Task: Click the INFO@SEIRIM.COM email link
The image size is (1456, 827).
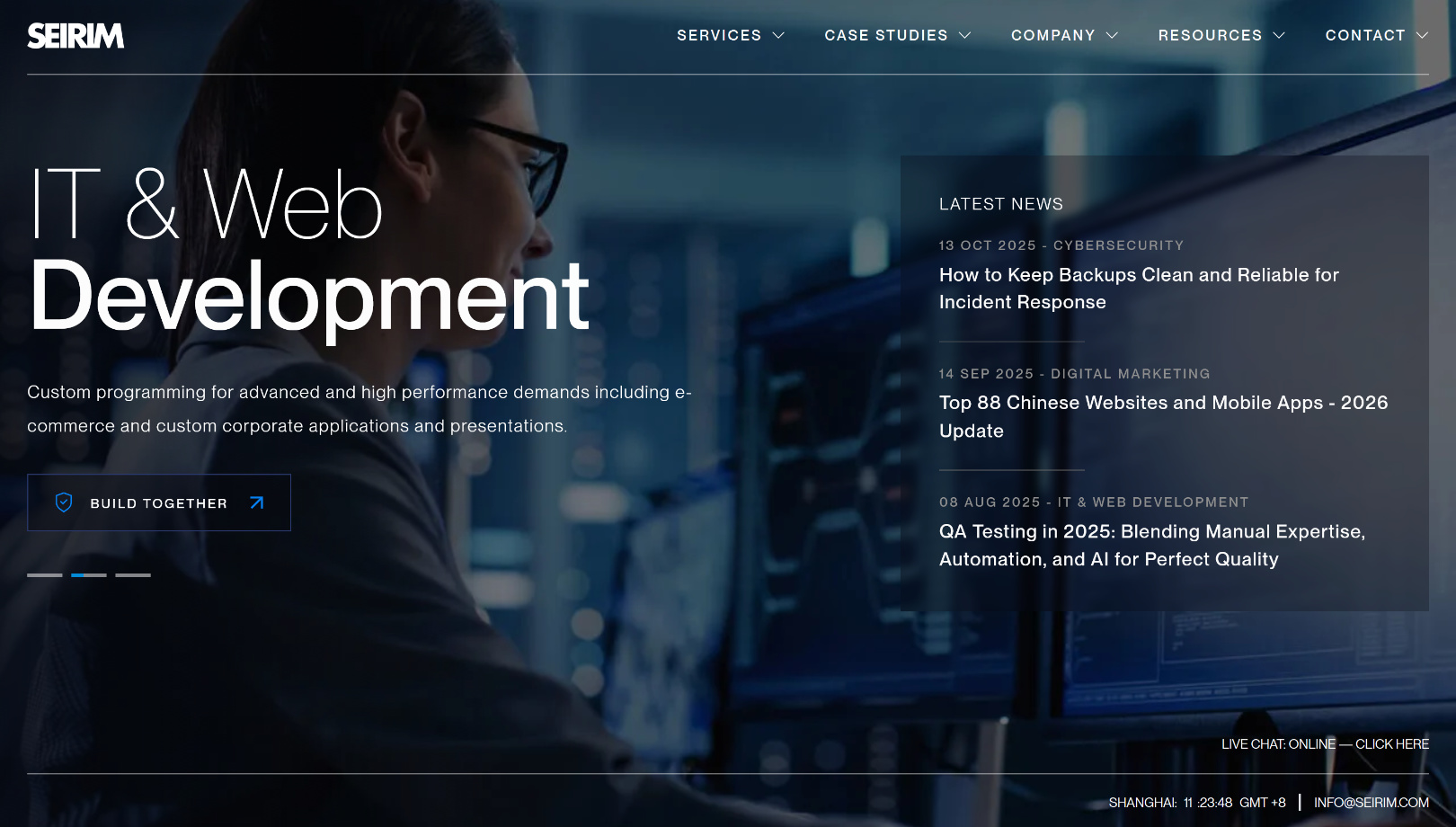Action: point(1371,803)
